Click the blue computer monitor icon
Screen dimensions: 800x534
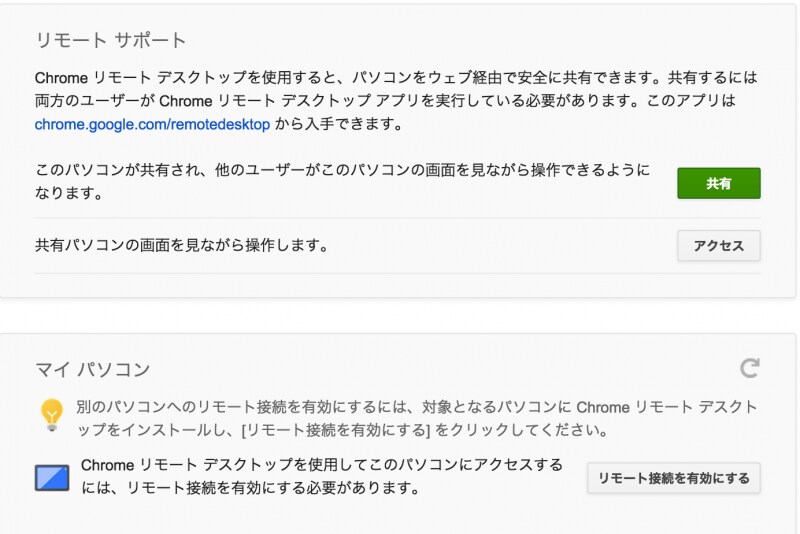tap(52, 477)
